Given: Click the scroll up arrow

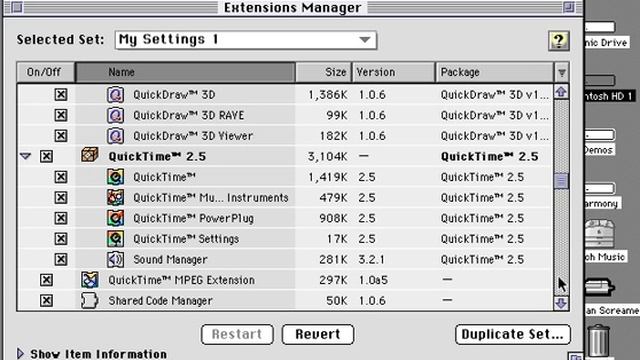Looking at the screenshot, I should click(561, 92).
